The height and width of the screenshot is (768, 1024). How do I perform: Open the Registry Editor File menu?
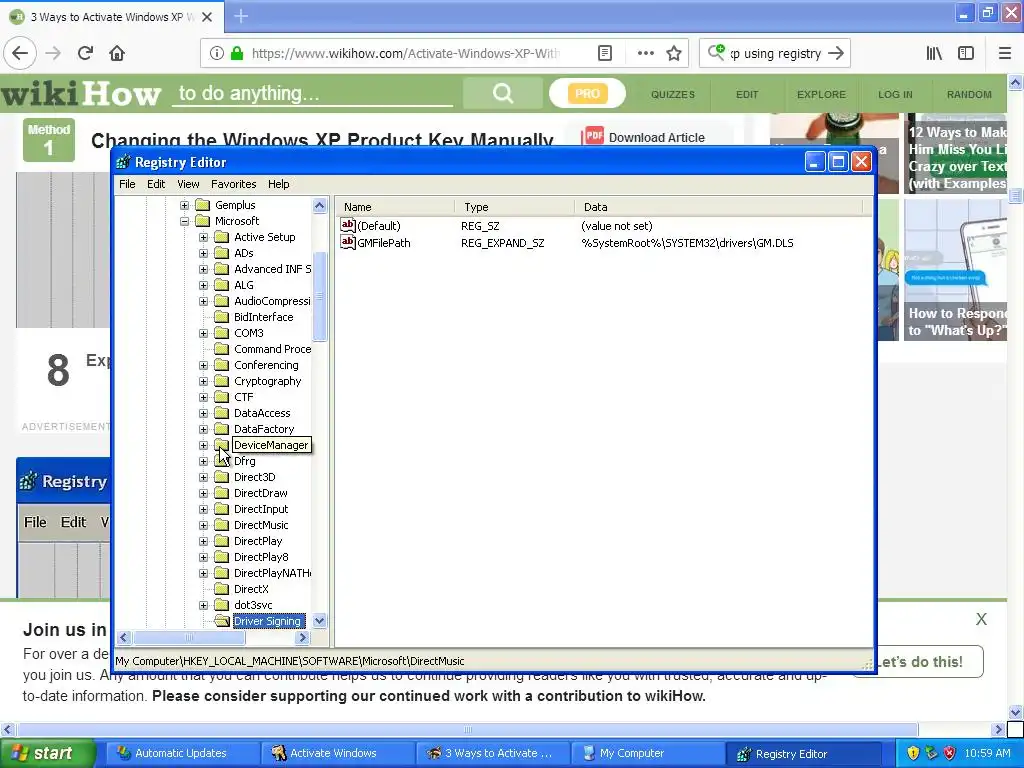(127, 184)
